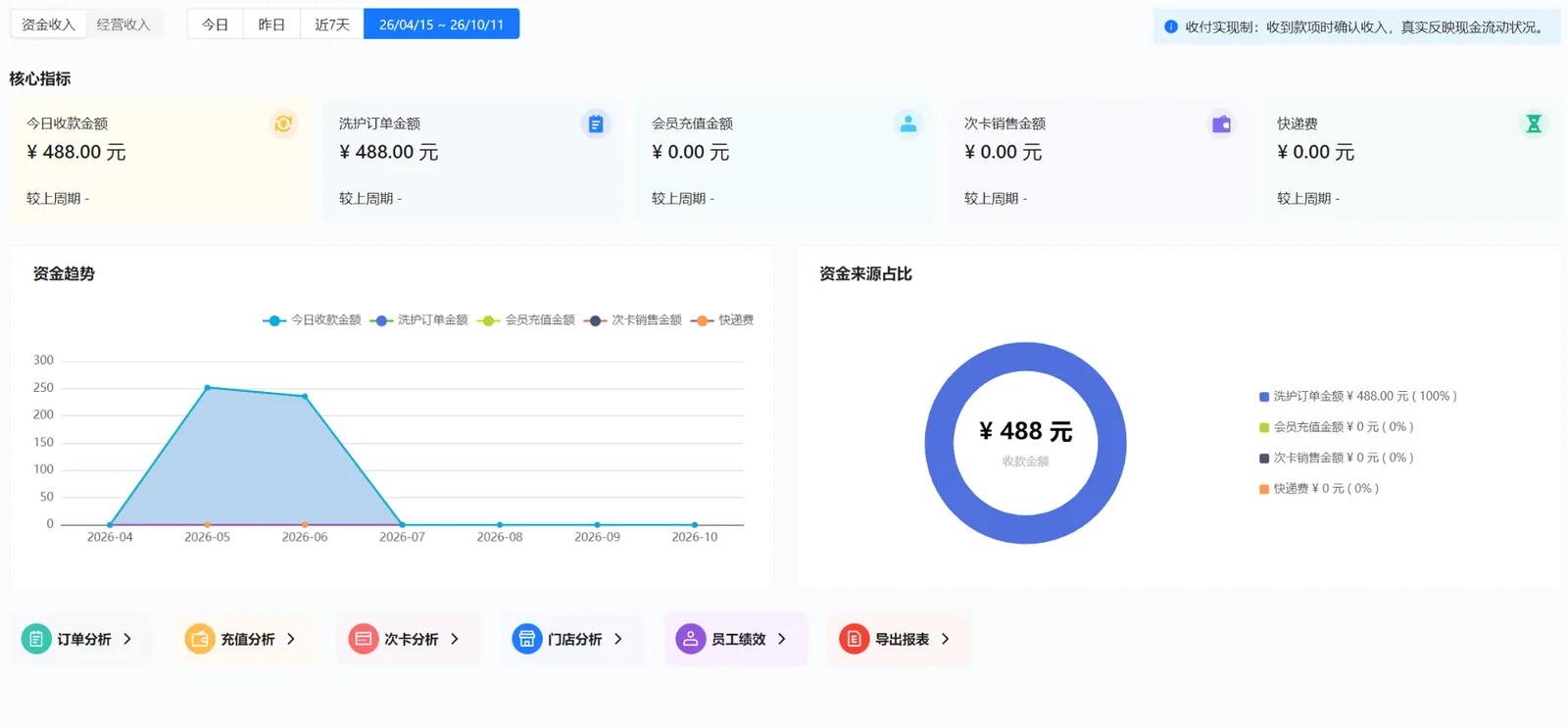1568x727 pixels.
Task: Open the 门店分析 report link
Action: coord(572,639)
